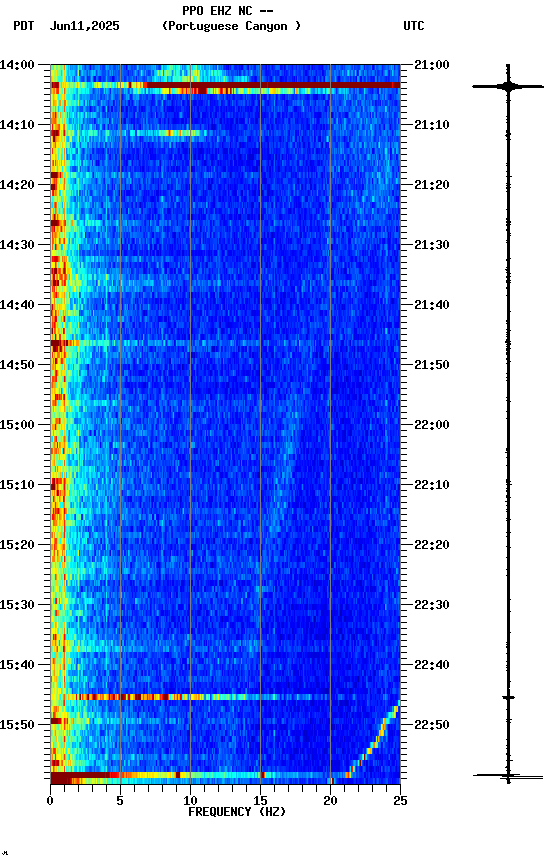This screenshot has height=864, width=552.
Task: Click the '20' frequency axis tick label
Action: point(330,801)
